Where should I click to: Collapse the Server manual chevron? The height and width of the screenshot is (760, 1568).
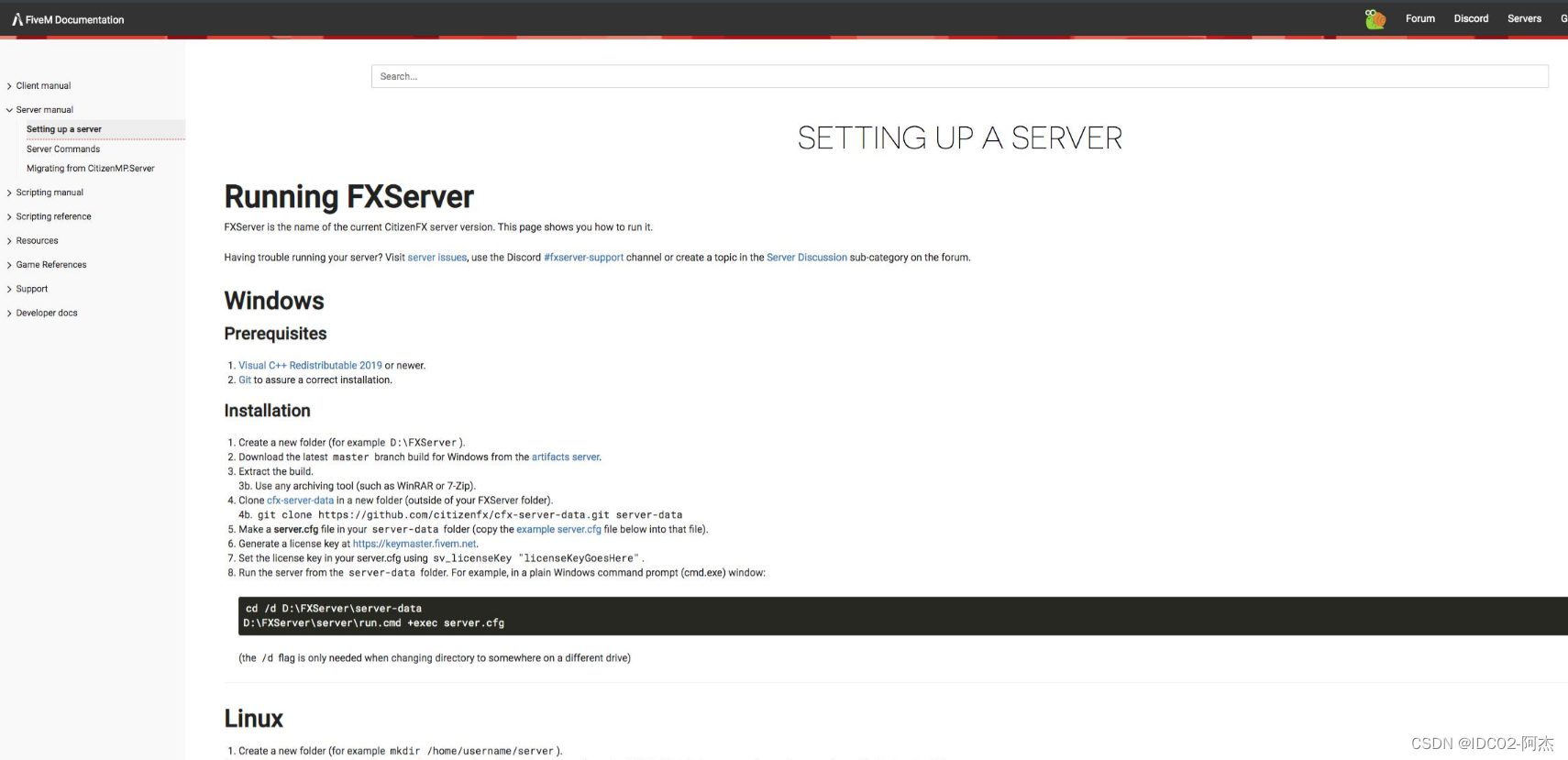9,110
